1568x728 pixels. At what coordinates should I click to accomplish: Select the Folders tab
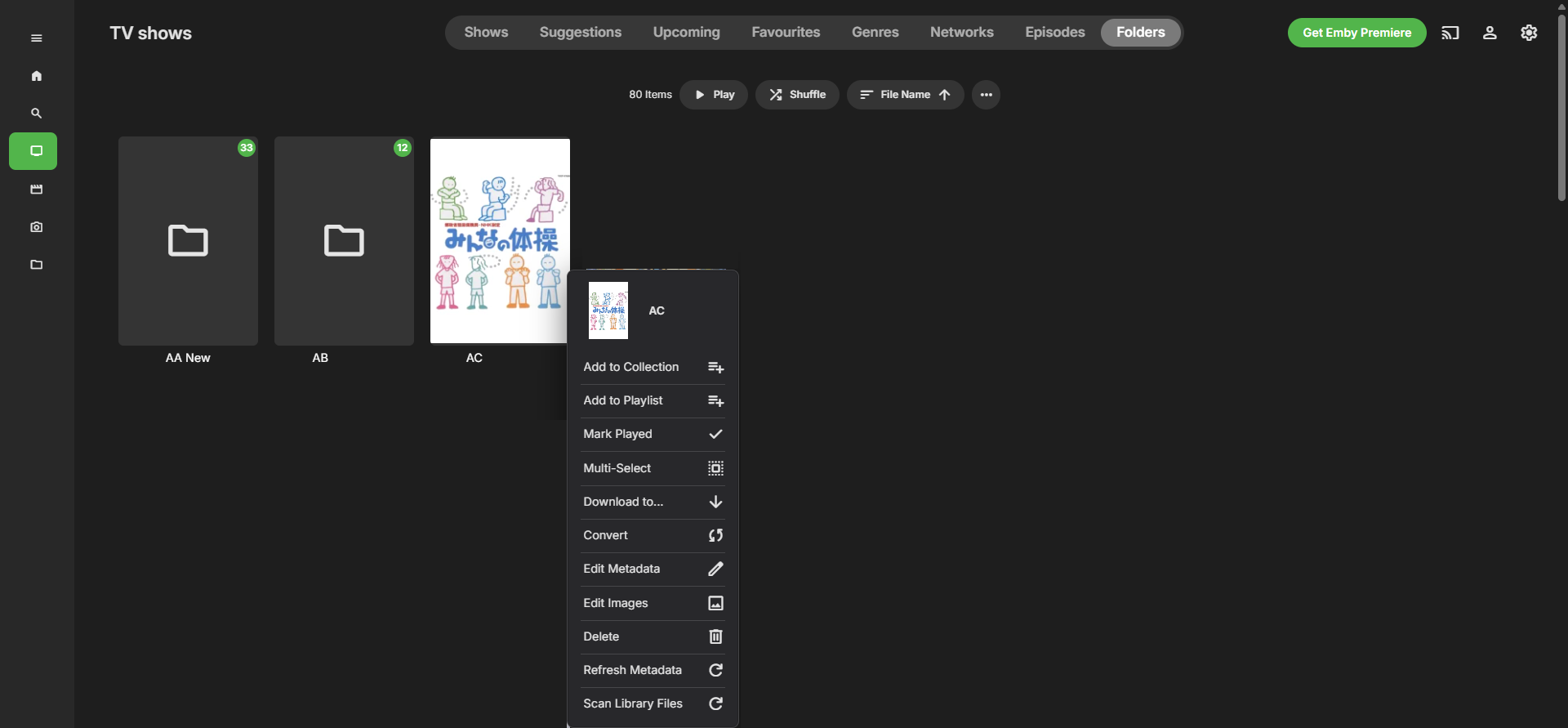point(1141,33)
